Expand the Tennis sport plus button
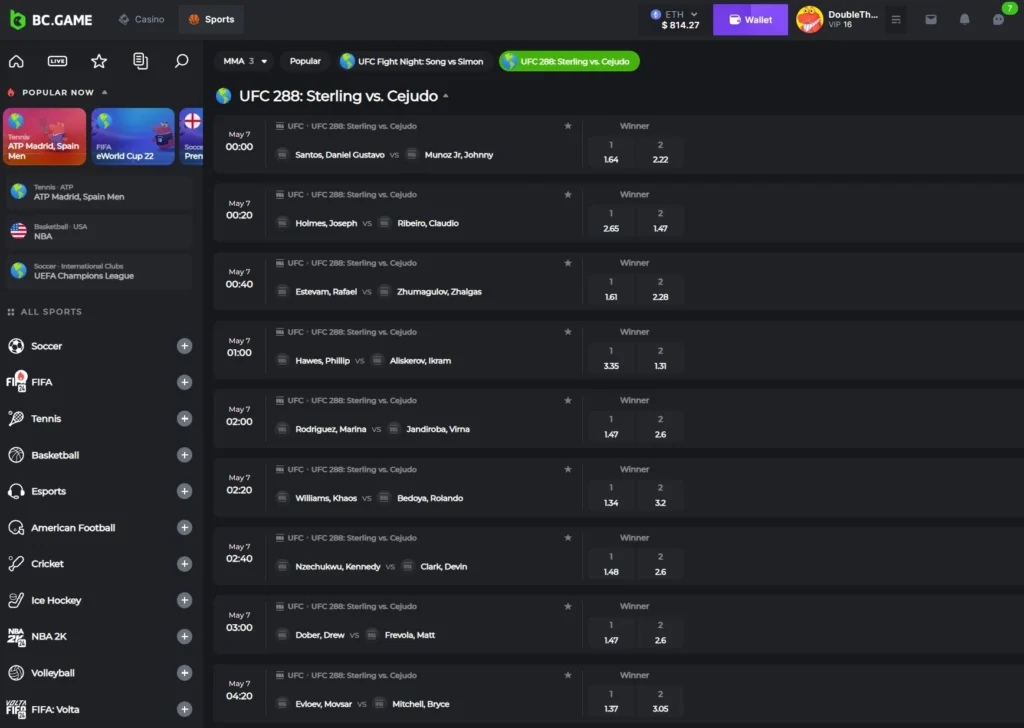 (x=185, y=419)
